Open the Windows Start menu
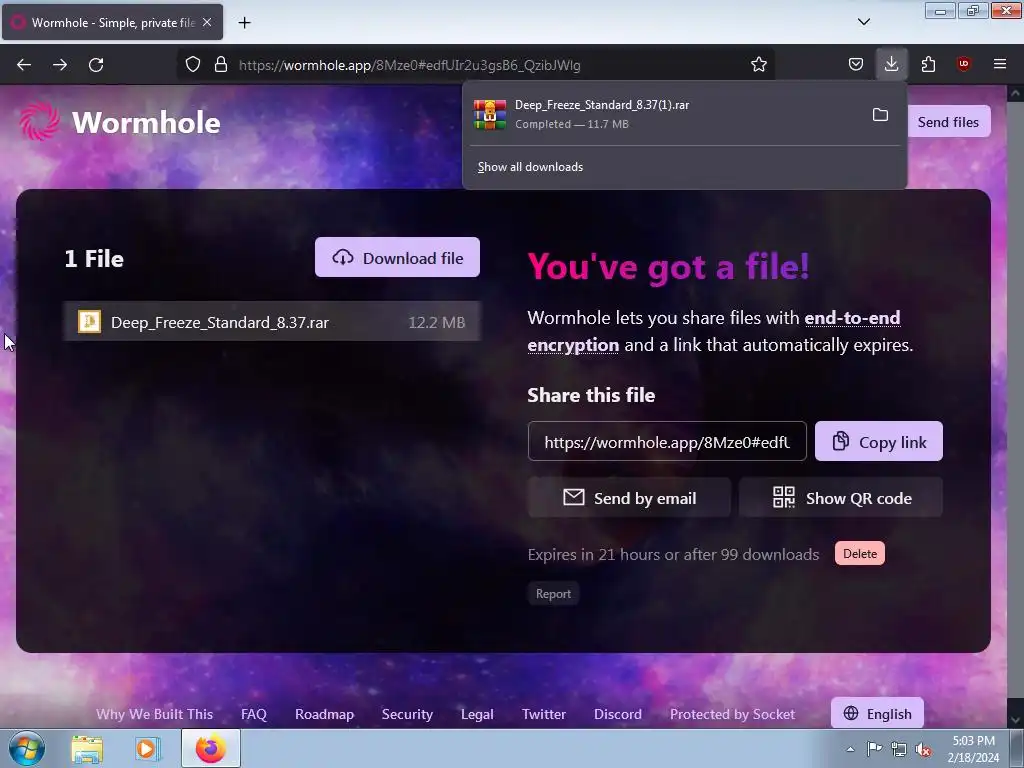Image resolution: width=1024 pixels, height=768 pixels. point(27,749)
